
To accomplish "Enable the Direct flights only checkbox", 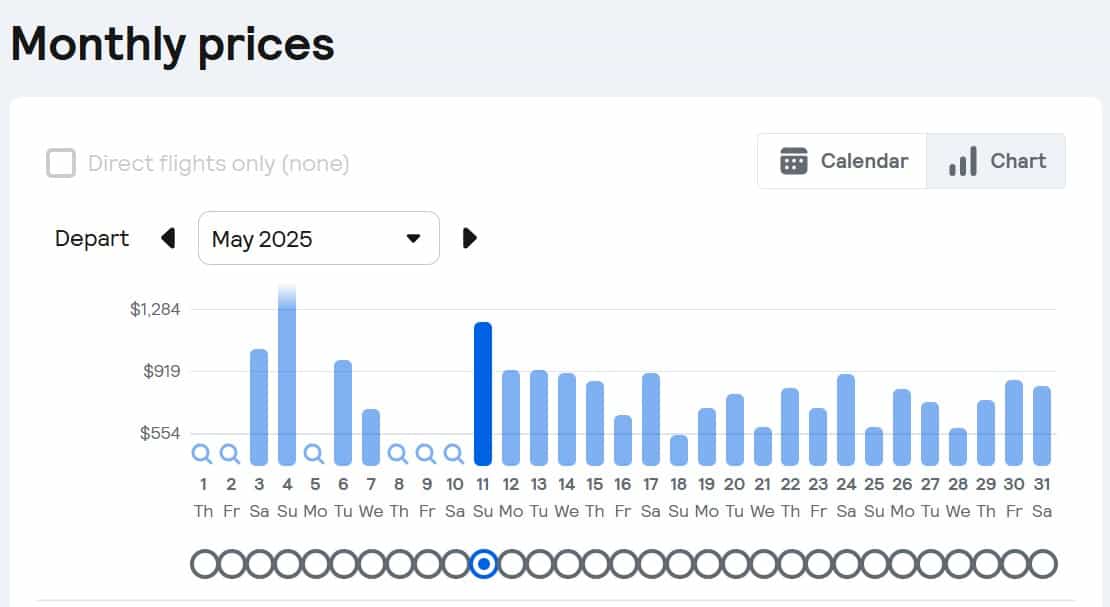I will point(61,163).
